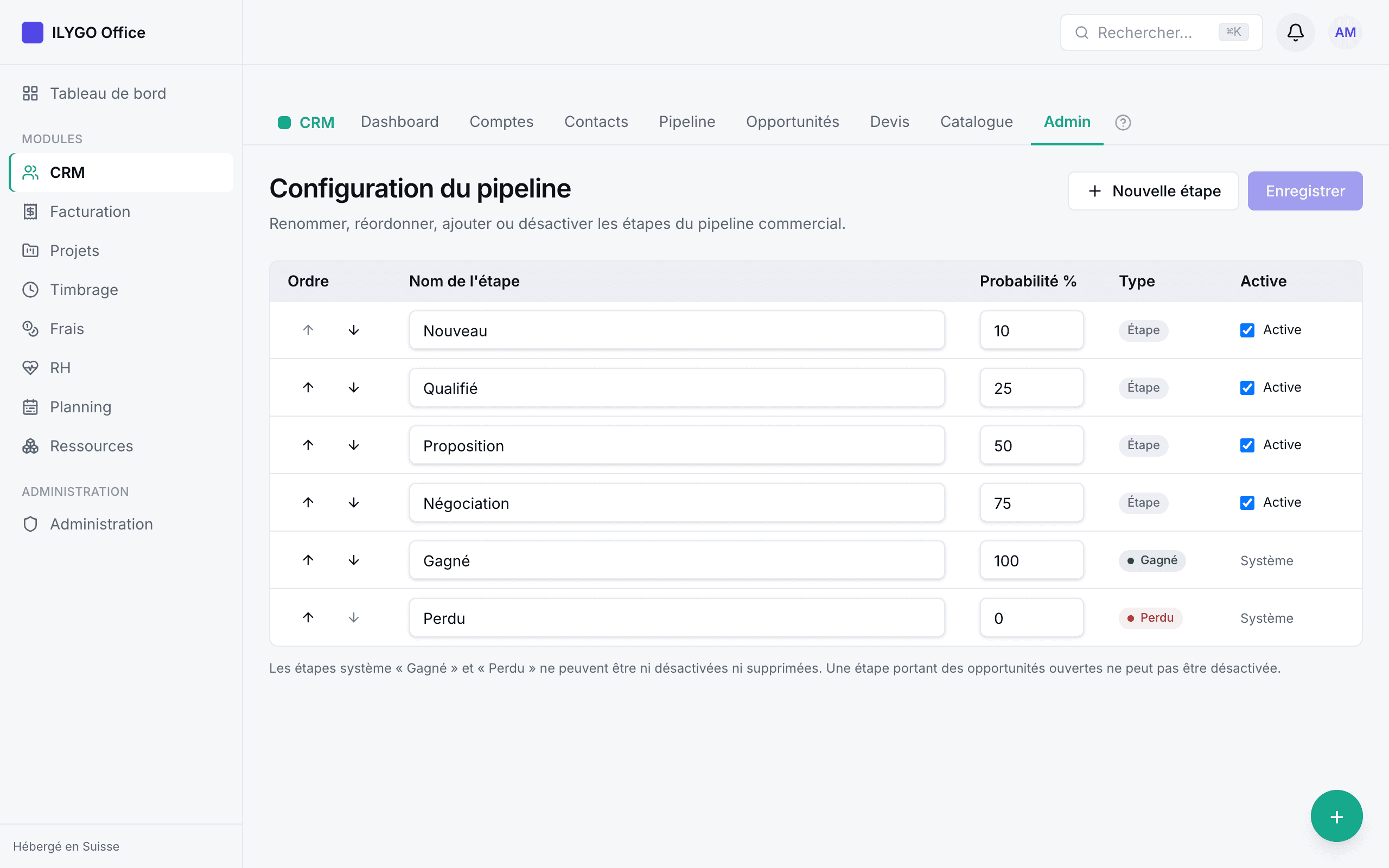Edit the Perdu stage name field
The width and height of the screenshot is (1389, 868).
(676, 617)
